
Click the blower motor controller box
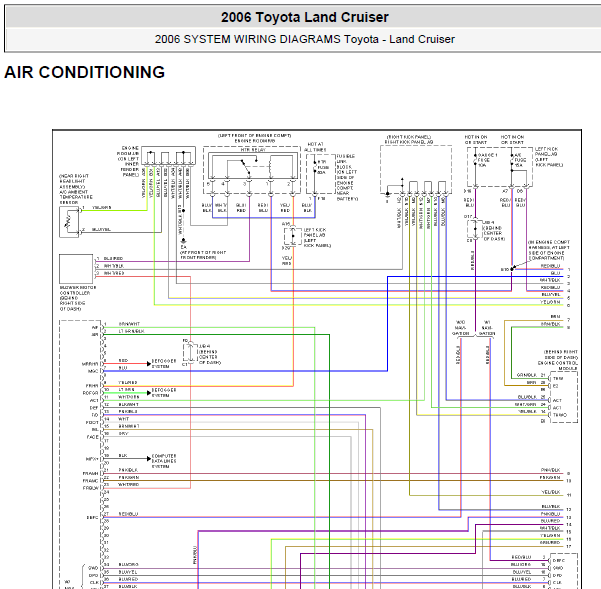pos(76,269)
